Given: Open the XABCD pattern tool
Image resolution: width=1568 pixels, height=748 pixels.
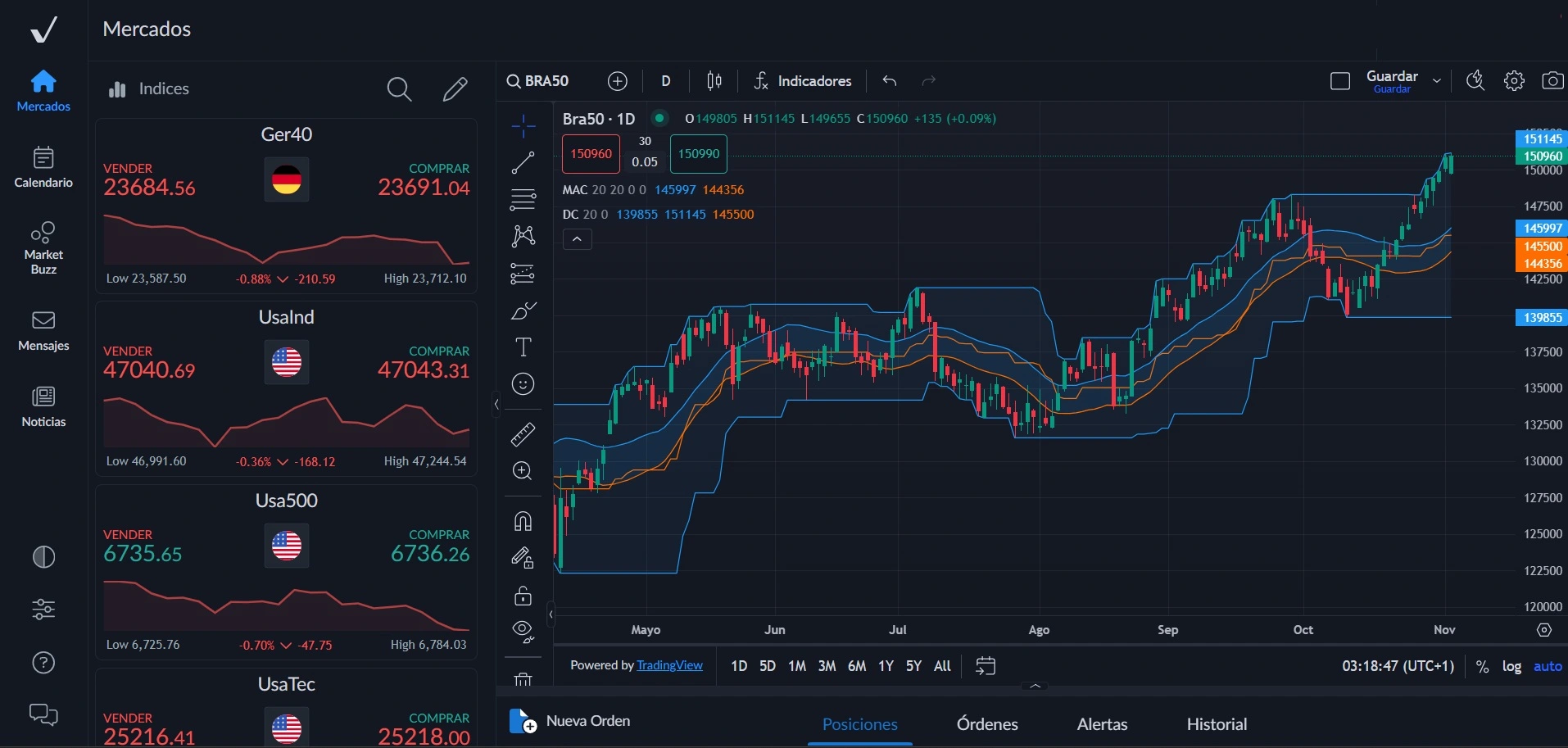Looking at the screenshot, I should (x=523, y=237).
